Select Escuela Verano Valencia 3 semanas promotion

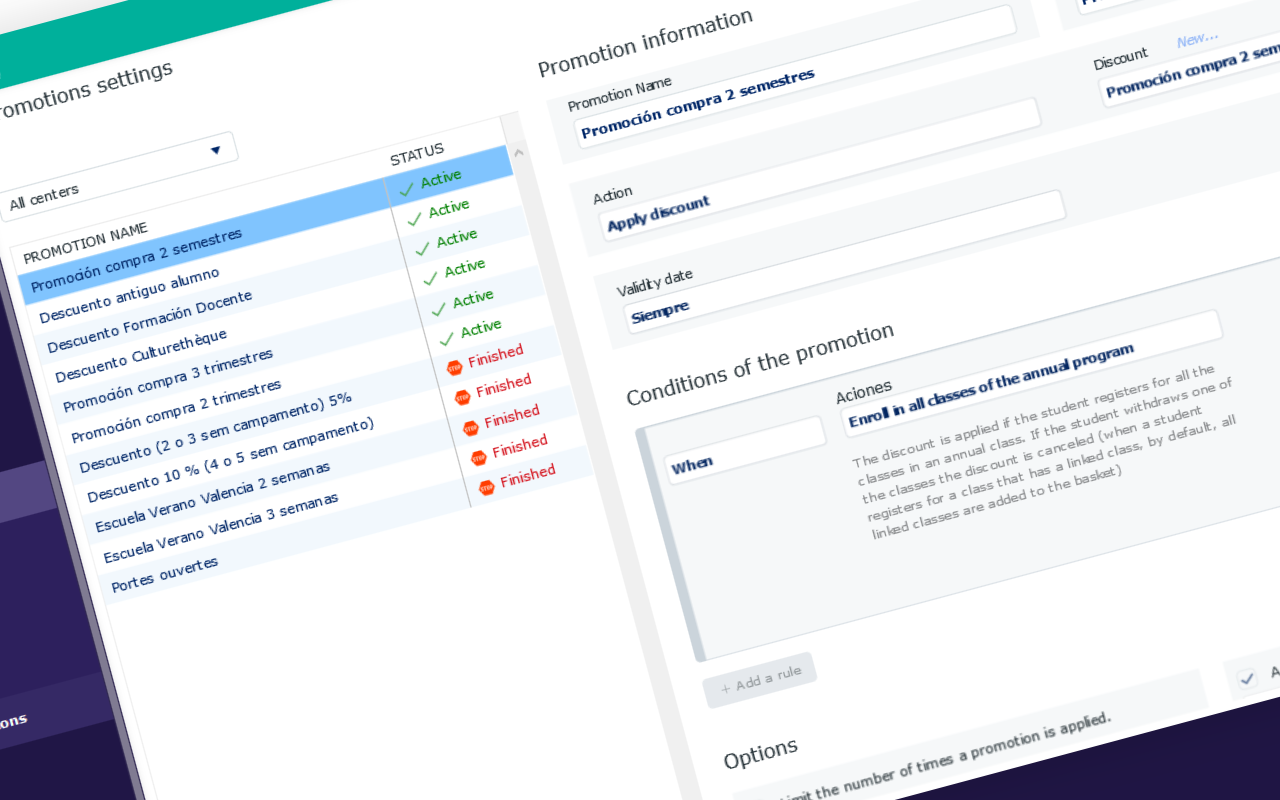click(221, 528)
